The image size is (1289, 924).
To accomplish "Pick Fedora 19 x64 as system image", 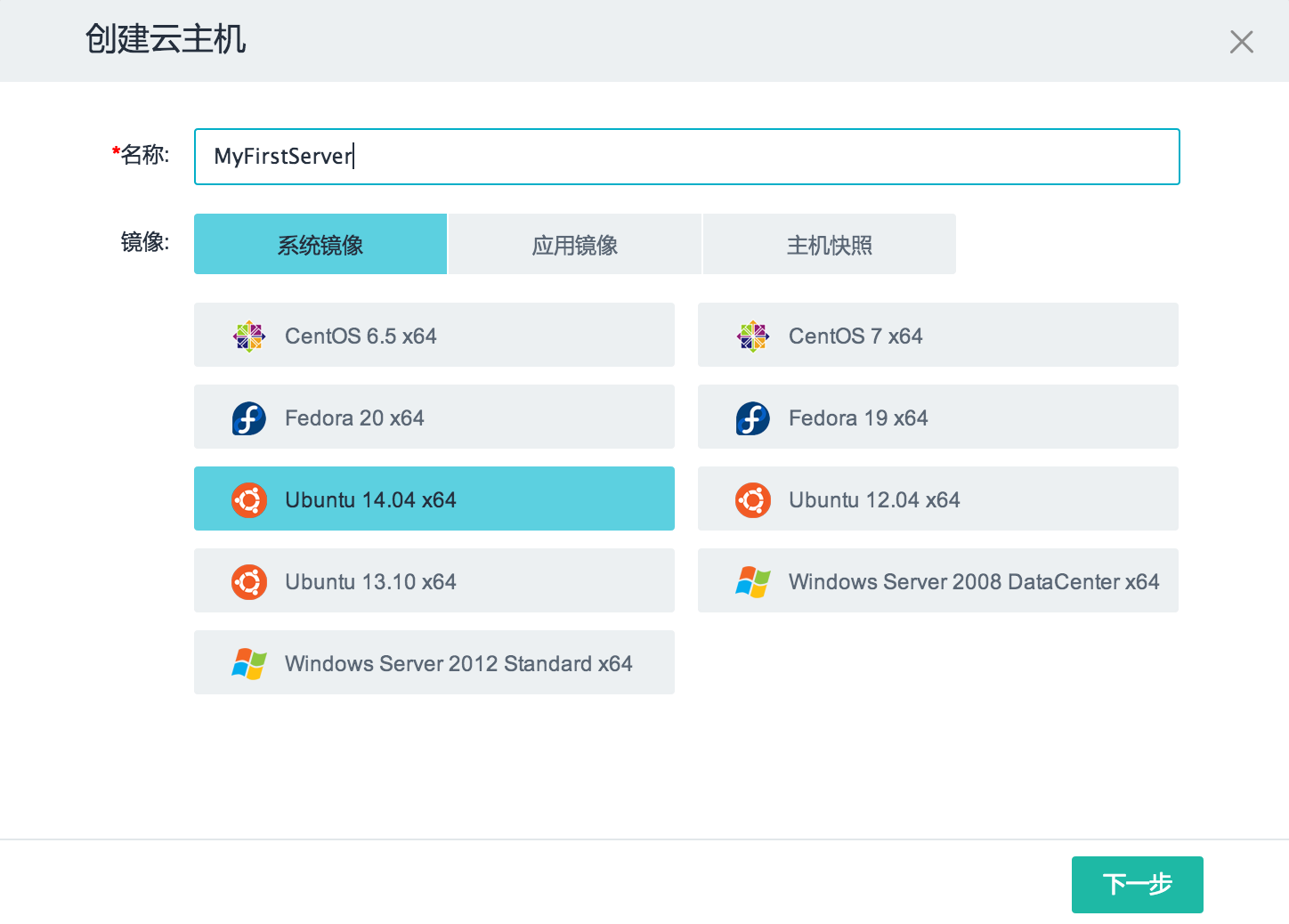I will pyautogui.click(x=938, y=417).
